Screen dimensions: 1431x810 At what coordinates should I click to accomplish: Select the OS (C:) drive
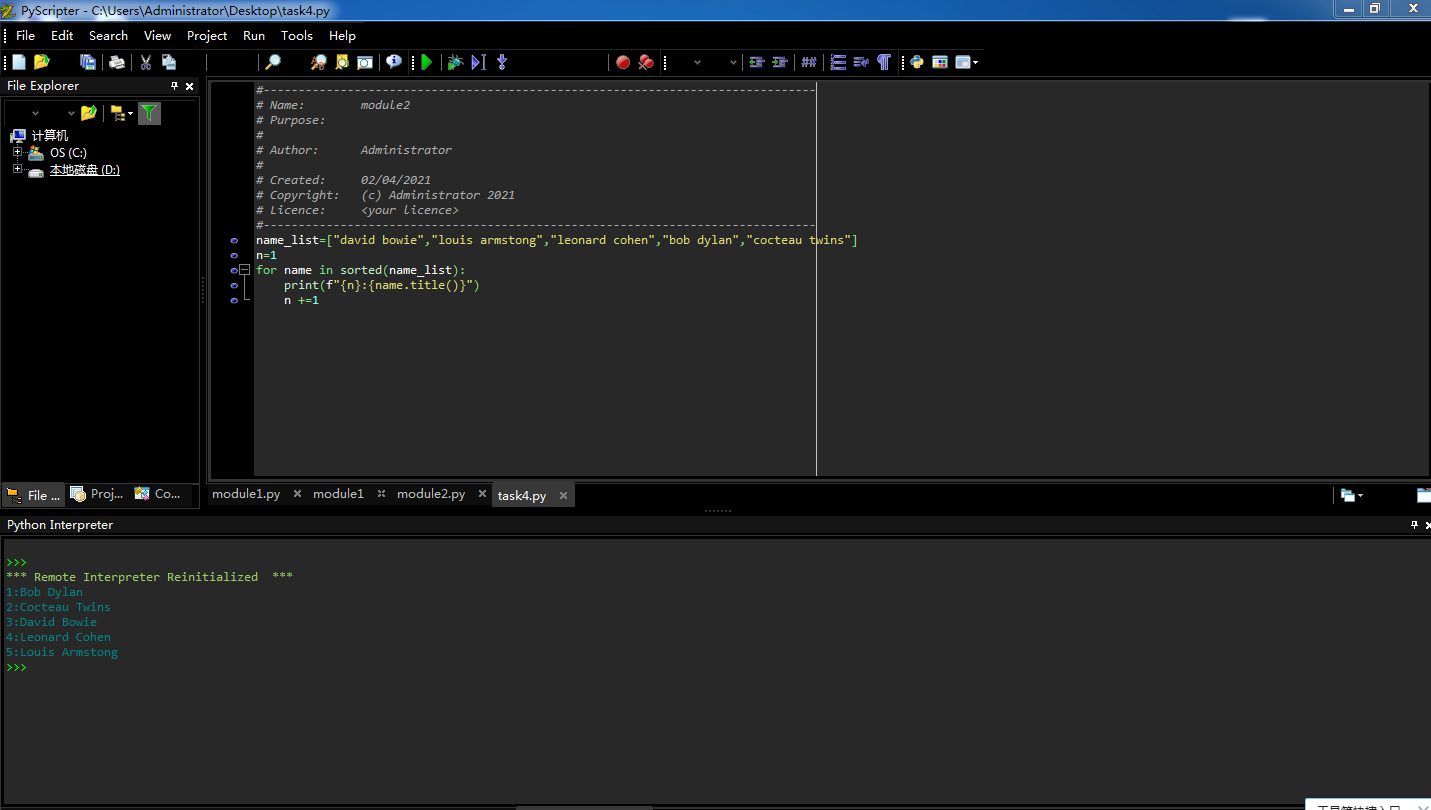[x=68, y=152]
